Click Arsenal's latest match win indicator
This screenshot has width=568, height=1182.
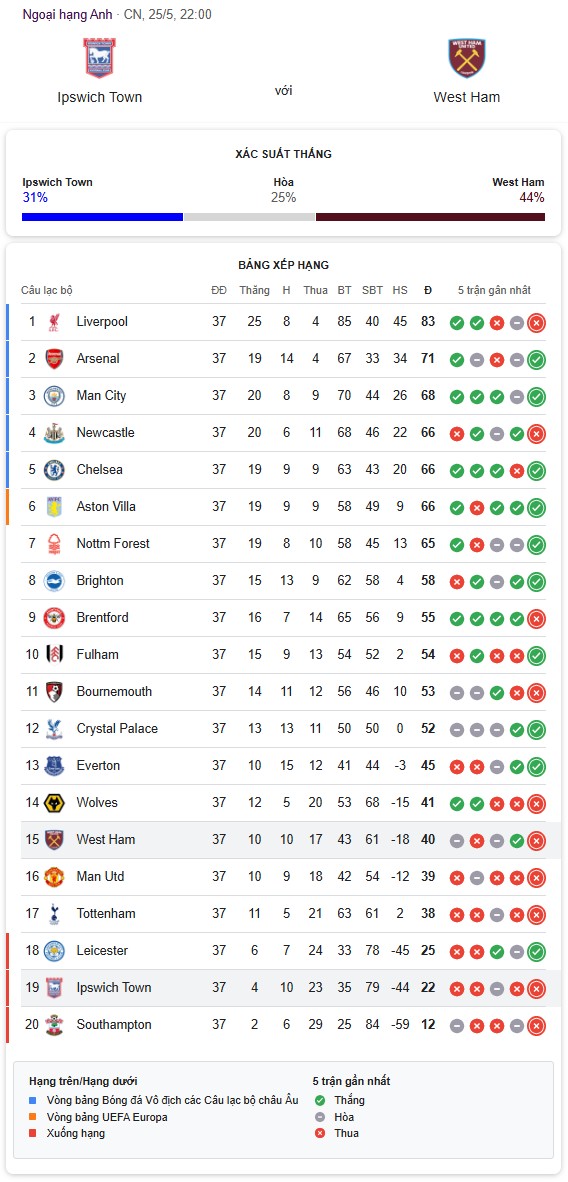(536, 360)
